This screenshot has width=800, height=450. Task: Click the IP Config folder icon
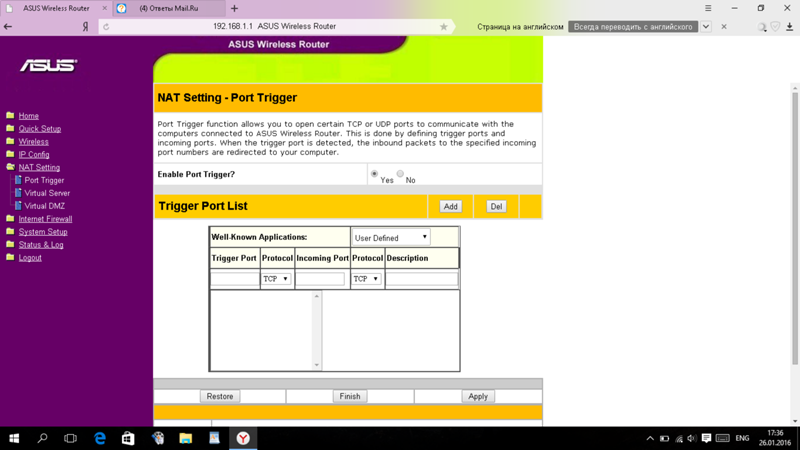(x=10, y=154)
